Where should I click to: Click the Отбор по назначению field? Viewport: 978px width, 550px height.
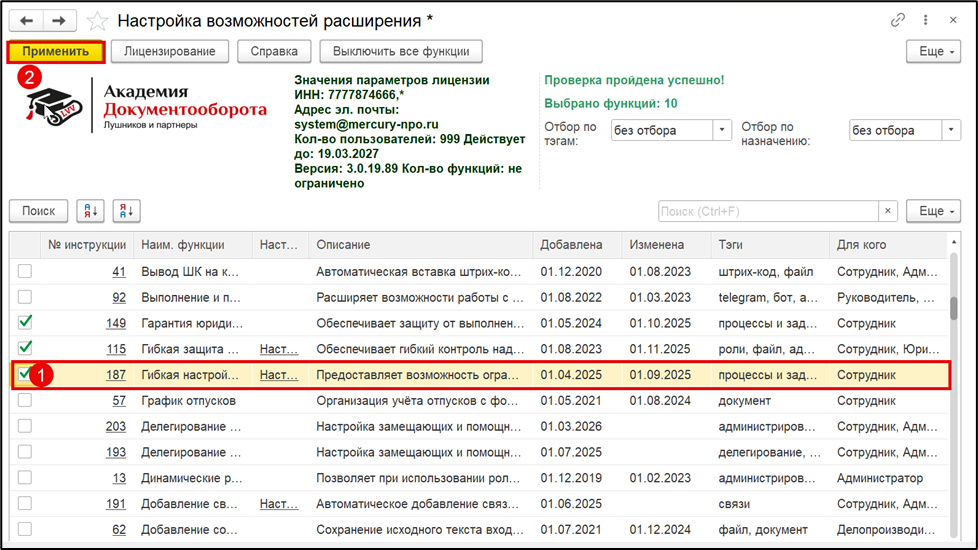click(895, 130)
